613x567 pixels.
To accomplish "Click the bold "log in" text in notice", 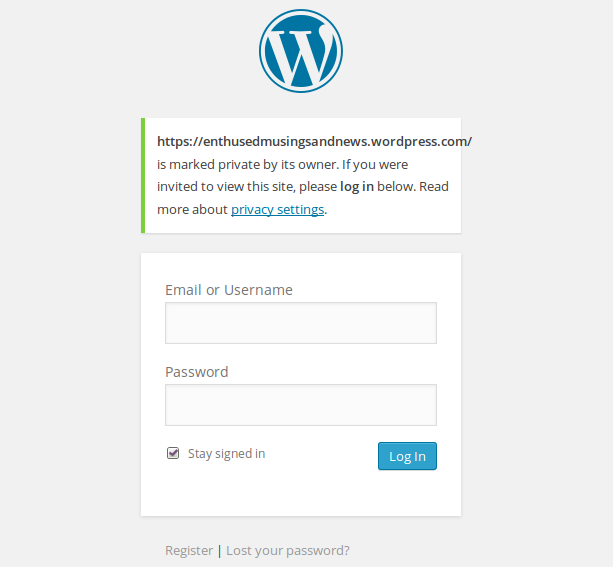I will tap(357, 187).
